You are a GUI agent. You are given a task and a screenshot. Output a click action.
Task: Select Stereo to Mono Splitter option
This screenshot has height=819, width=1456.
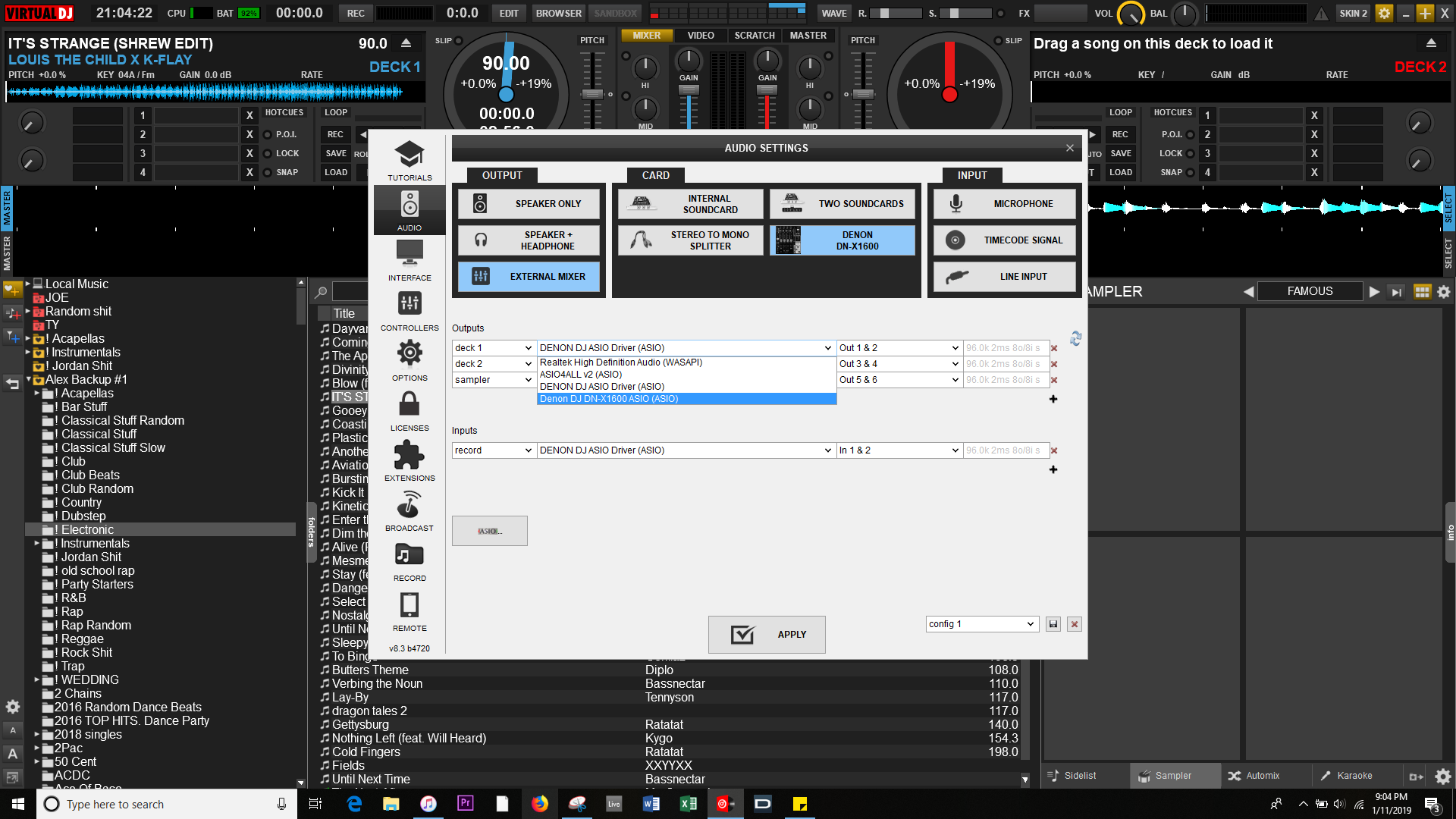pos(690,240)
